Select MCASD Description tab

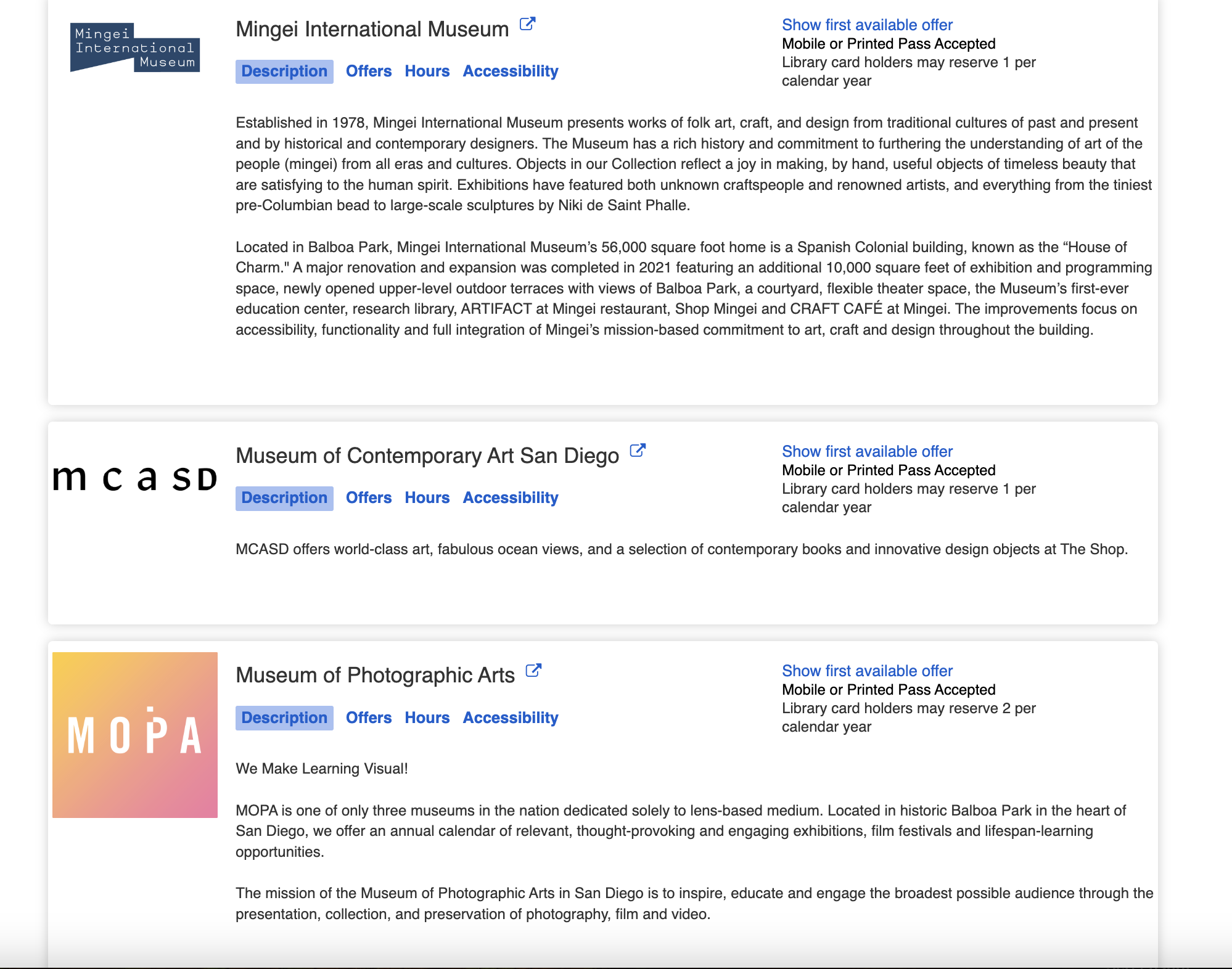pyautogui.click(x=284, y=498)
